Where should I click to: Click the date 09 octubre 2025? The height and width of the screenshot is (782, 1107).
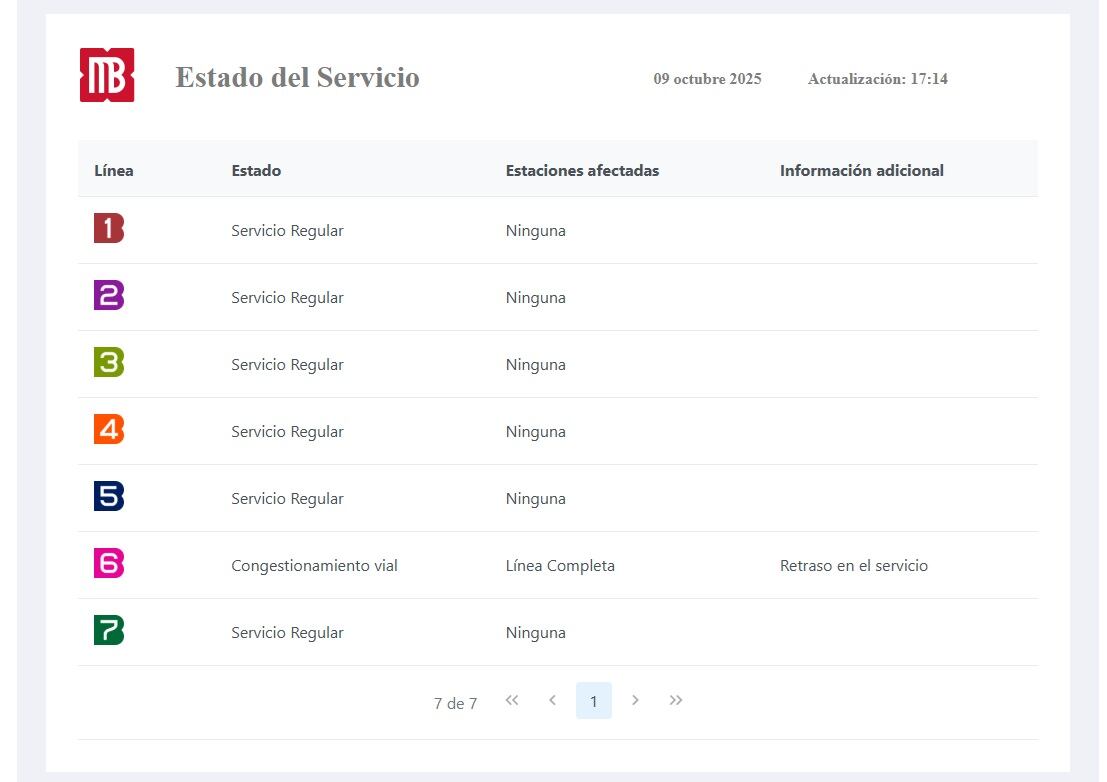click(x=707, y=79)
